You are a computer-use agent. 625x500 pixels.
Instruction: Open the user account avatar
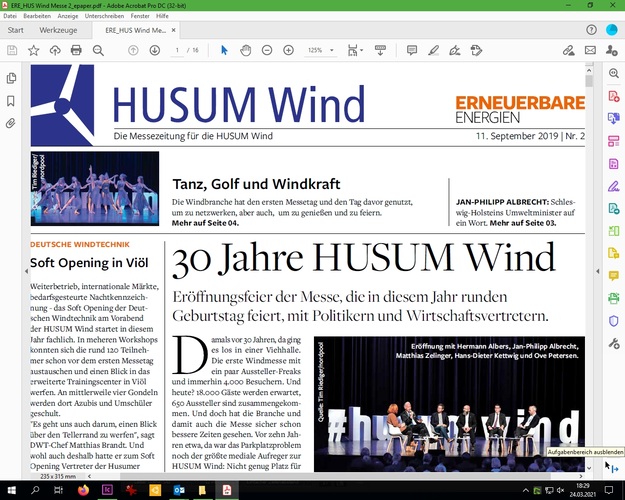tap(611, 30)
